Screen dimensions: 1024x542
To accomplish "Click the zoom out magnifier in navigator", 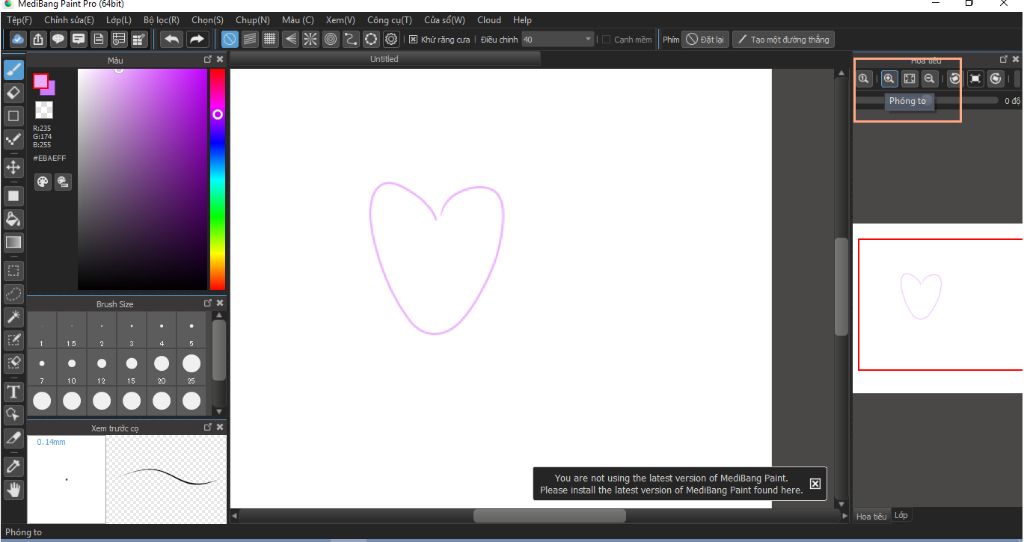I will [929, 78].
